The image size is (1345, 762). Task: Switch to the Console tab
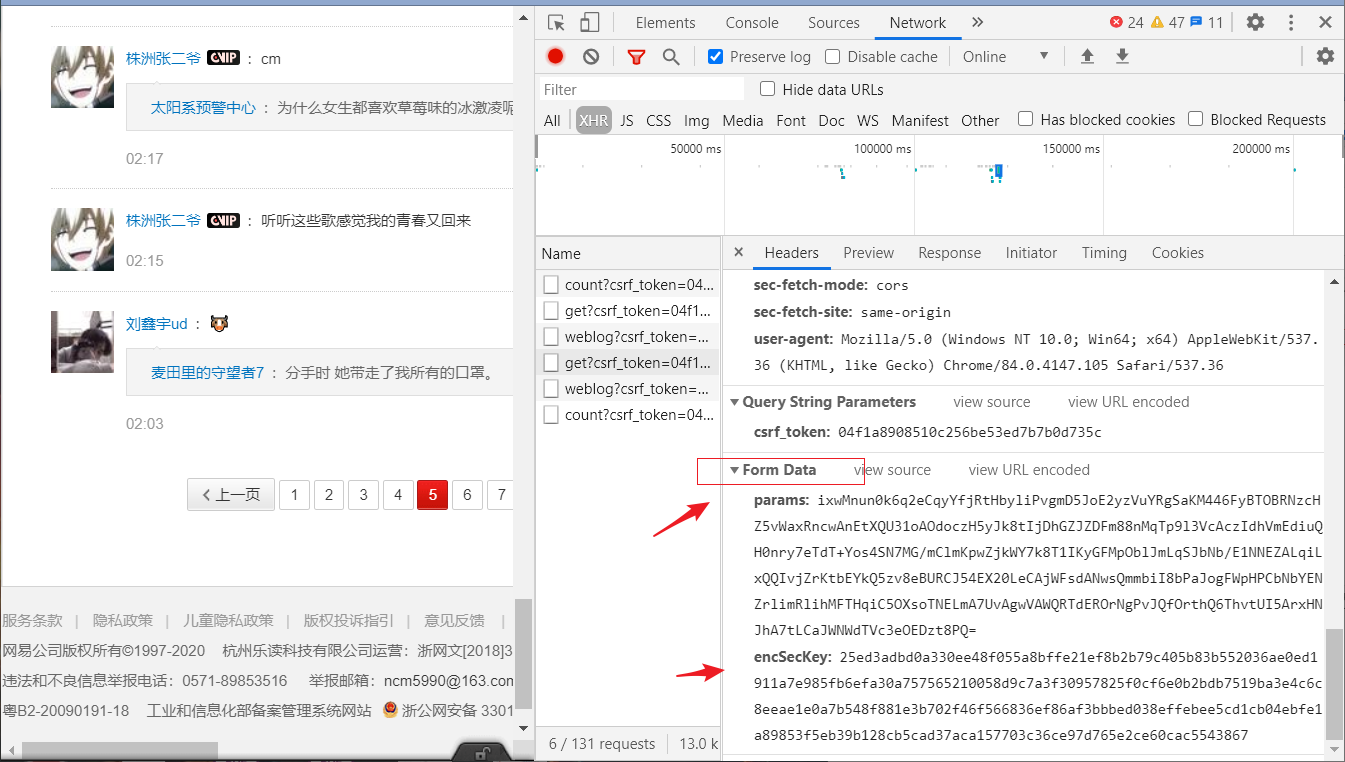[x=752, y=23]
